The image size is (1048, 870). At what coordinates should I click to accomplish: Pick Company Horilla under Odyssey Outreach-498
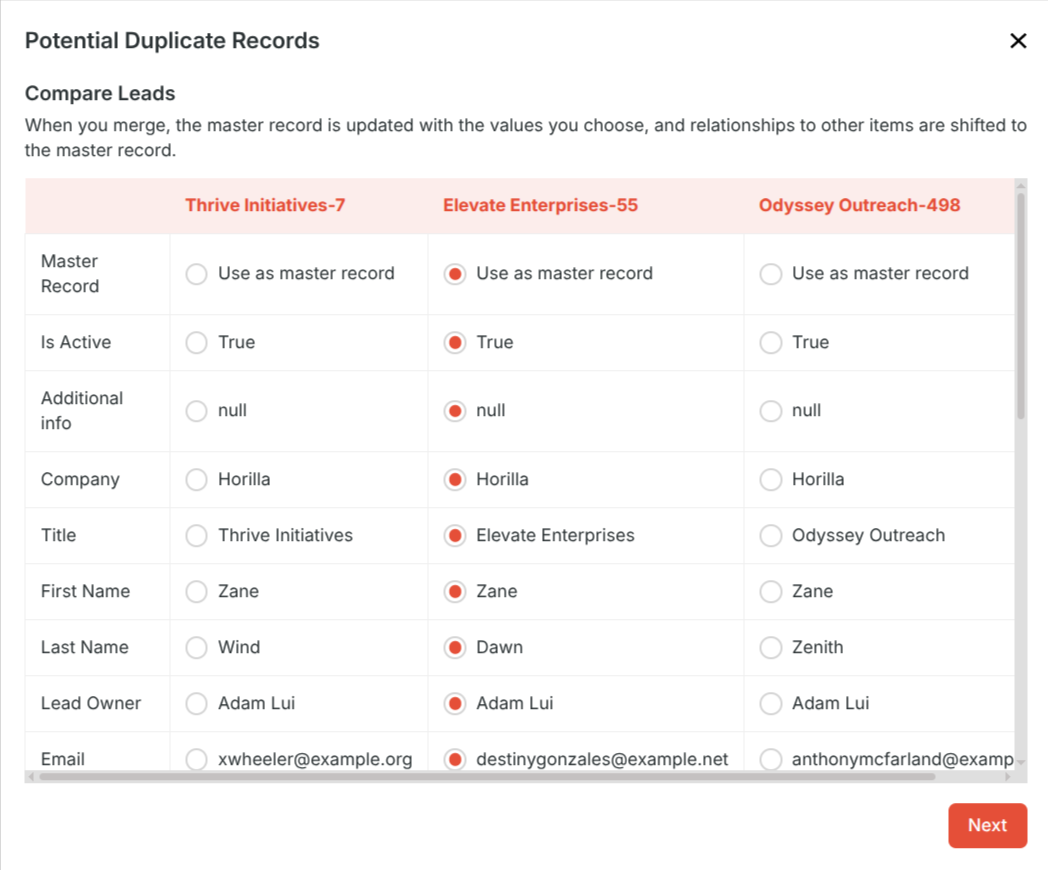[x=771, y=480]
